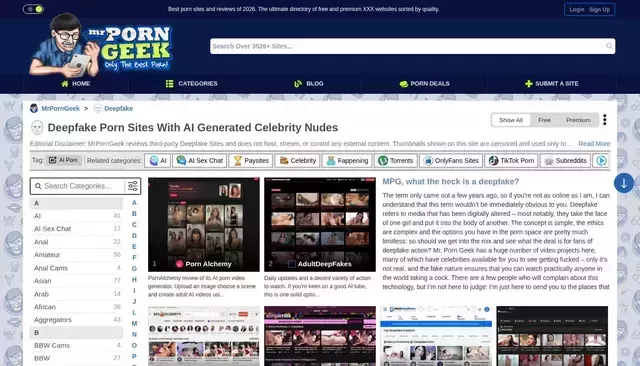Open the Home menu item

point(76,84)
